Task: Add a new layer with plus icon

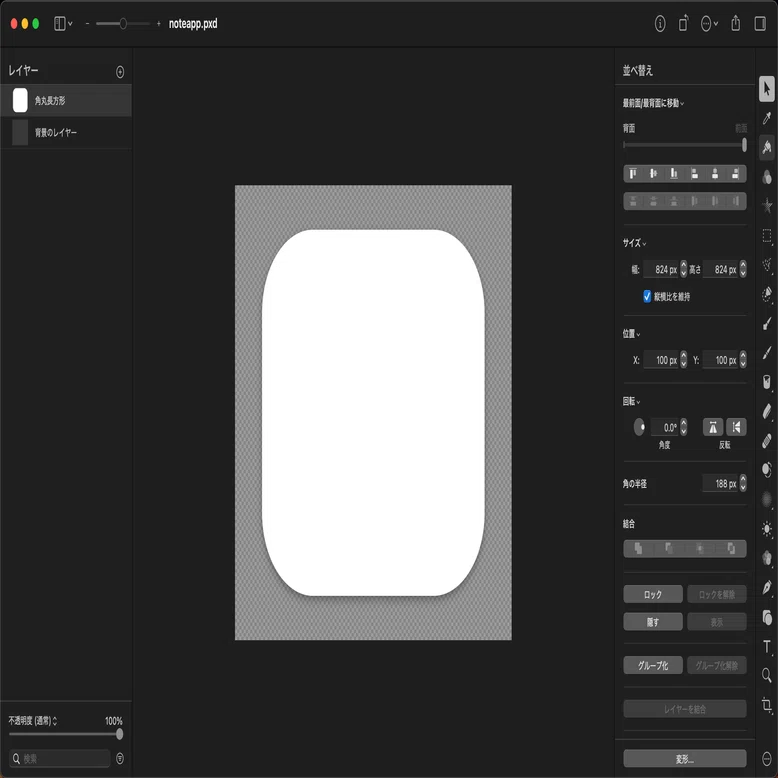Action: pos(120,72)
